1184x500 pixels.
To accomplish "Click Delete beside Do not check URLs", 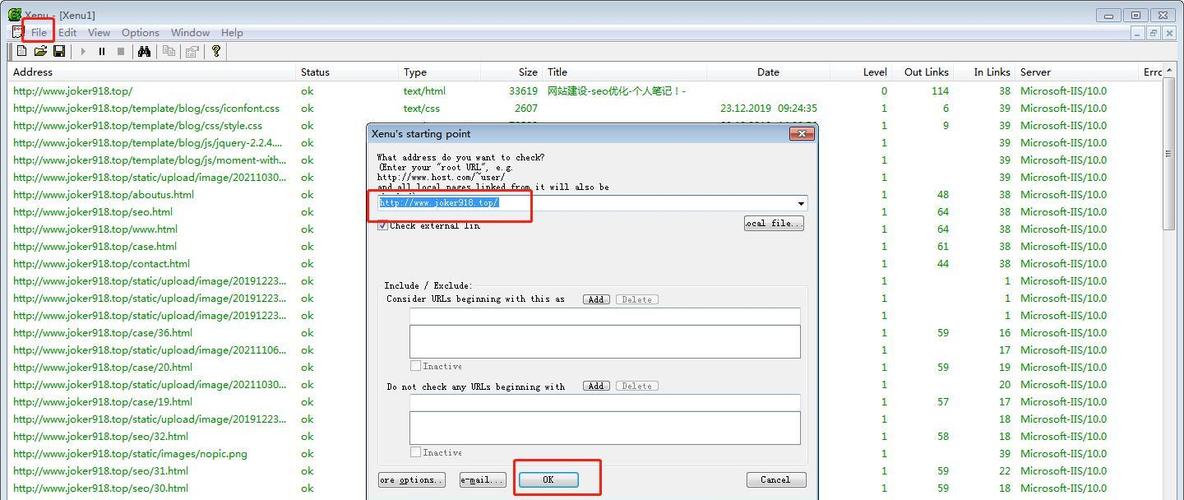I will (x=637, y=386).
